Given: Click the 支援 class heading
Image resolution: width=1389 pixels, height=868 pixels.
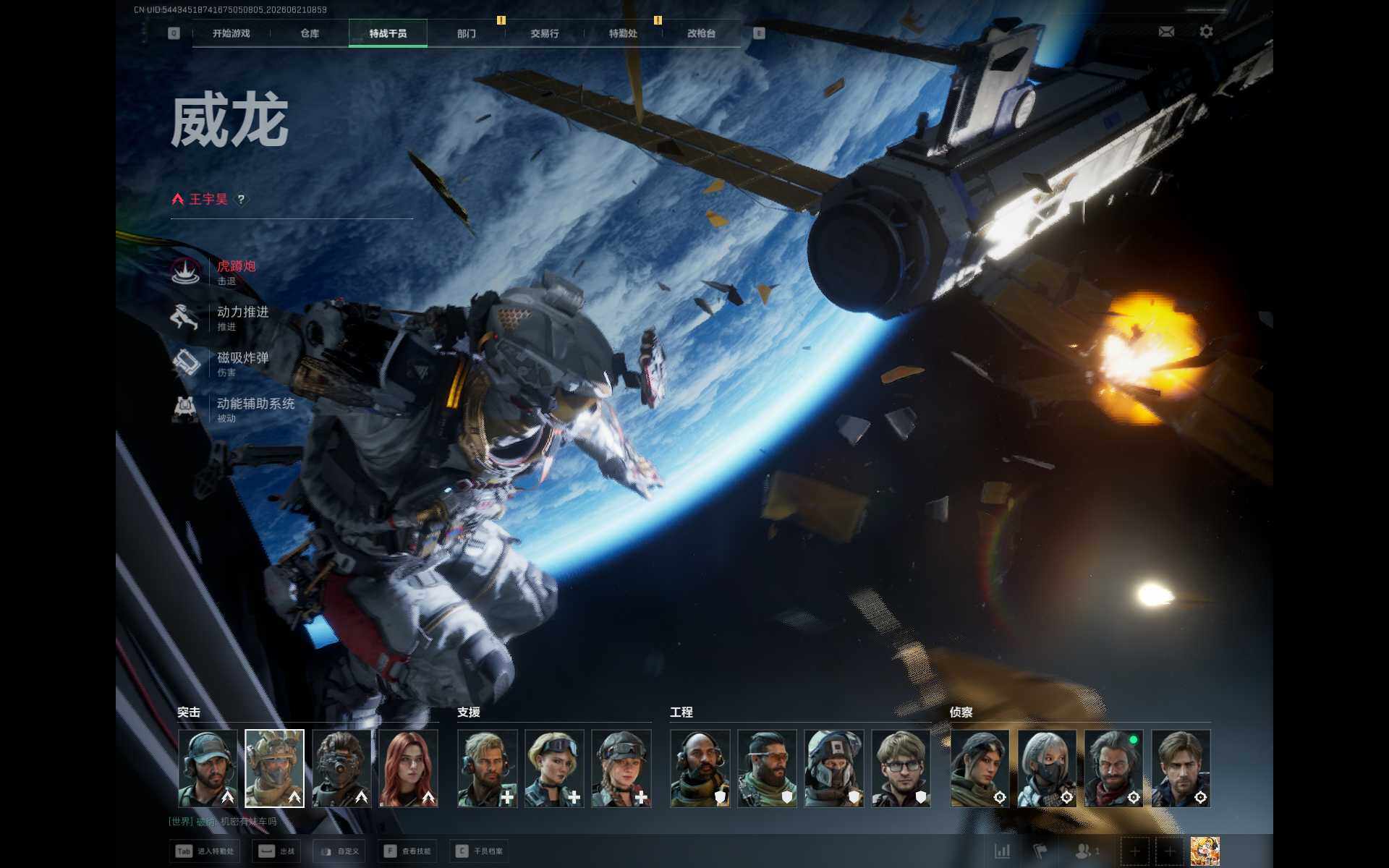Looking at the screenshot, I should point(469,712).
